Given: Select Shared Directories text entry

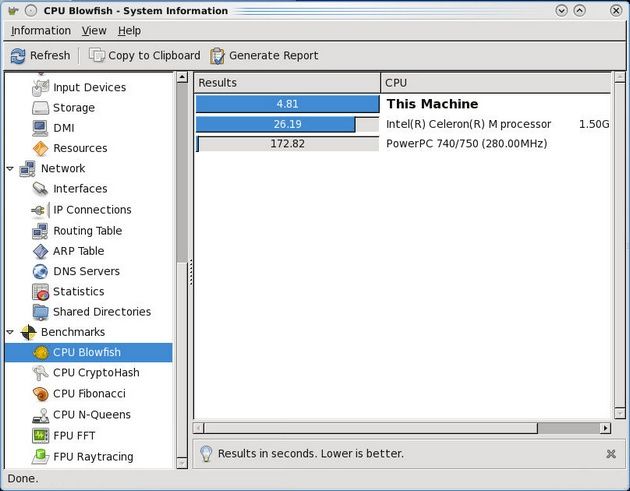Looking at the screenshot, I should (x=102, y=312).
